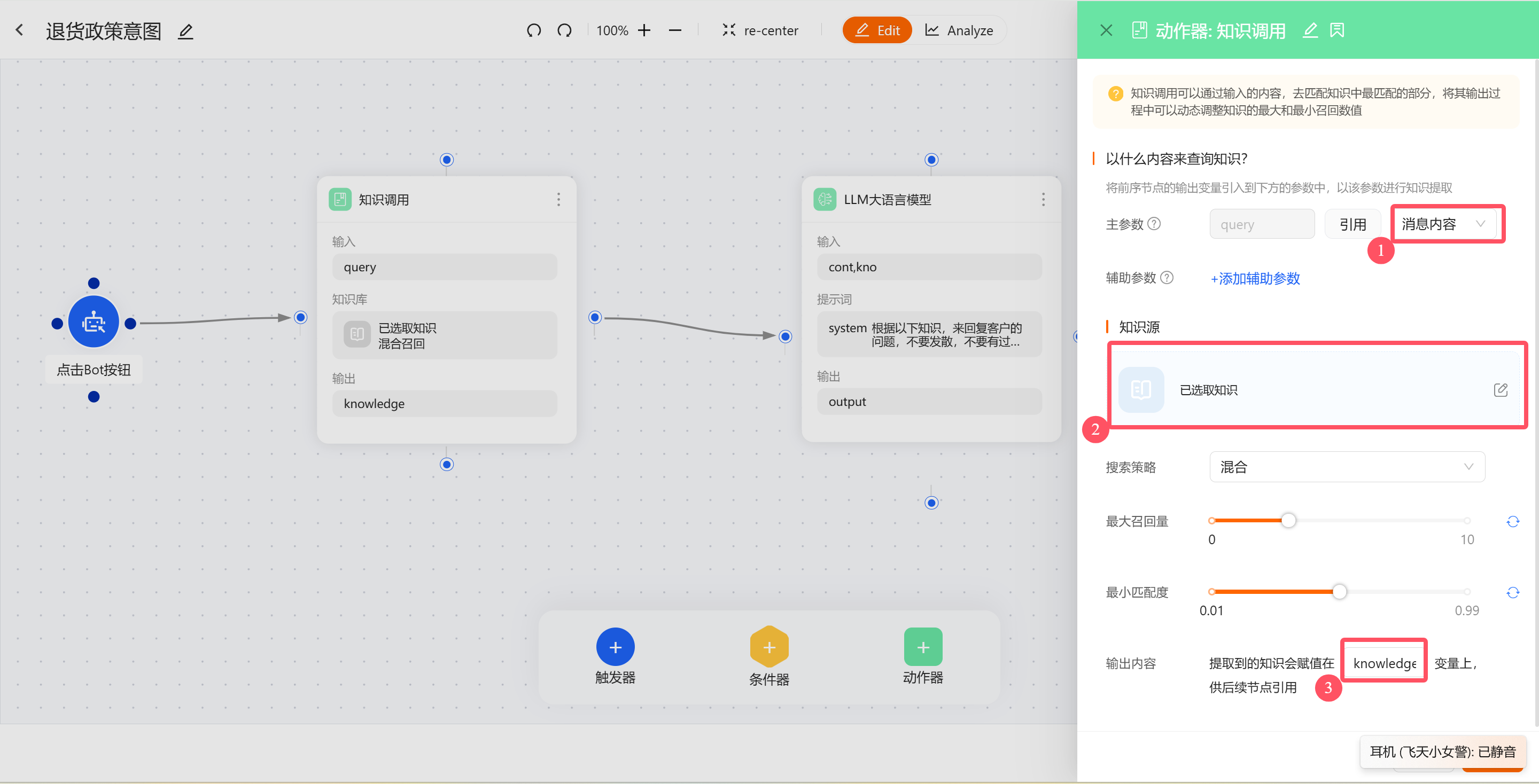Image resolution: width=1539 pixels, height=784 pixels.
Task: Click the query input in 知识调用 node
Action: 445,267
